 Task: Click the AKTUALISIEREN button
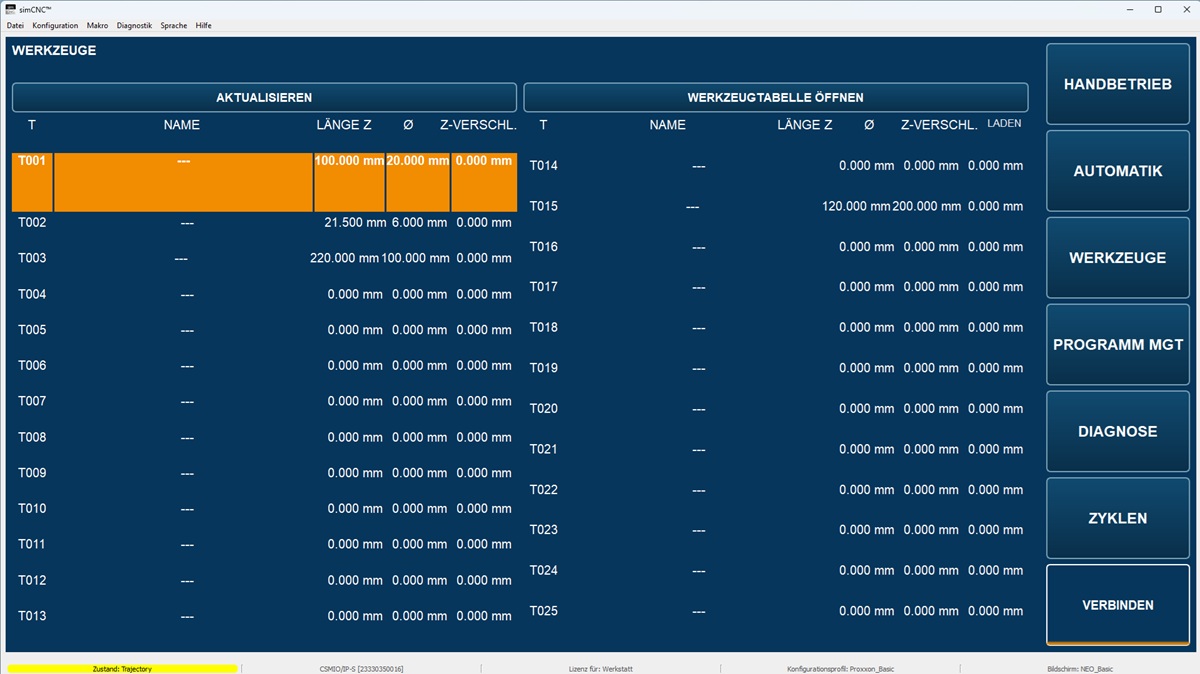click(264, 97)
